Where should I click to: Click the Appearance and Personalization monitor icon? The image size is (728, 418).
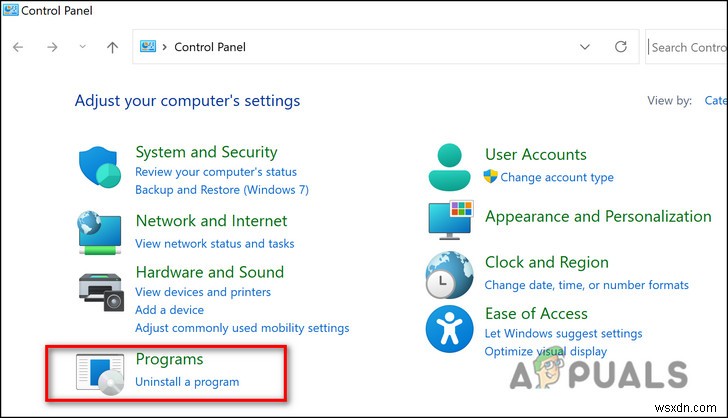tap(450, 220)
